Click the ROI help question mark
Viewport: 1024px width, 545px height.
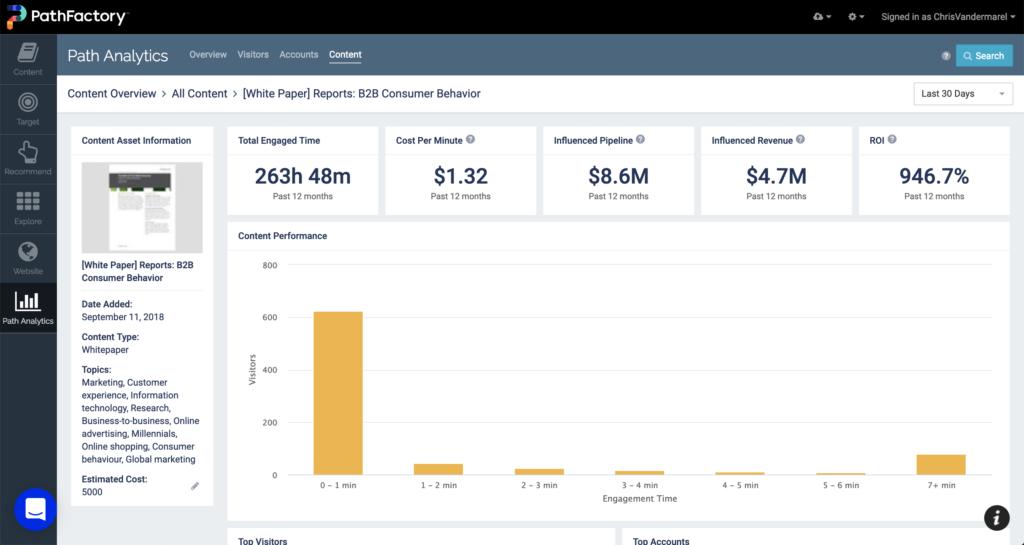coord(892,140)
